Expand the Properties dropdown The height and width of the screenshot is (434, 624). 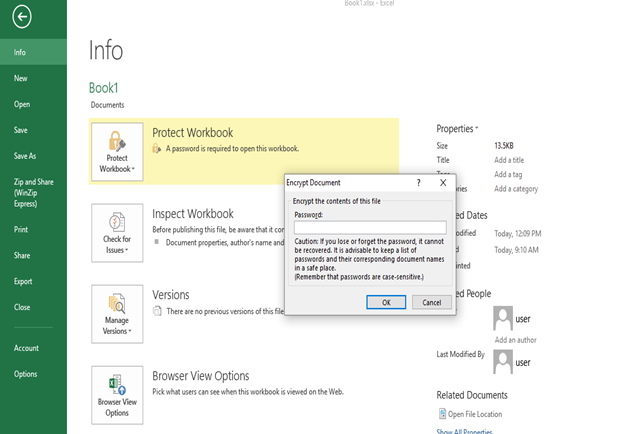pos(457,129)
